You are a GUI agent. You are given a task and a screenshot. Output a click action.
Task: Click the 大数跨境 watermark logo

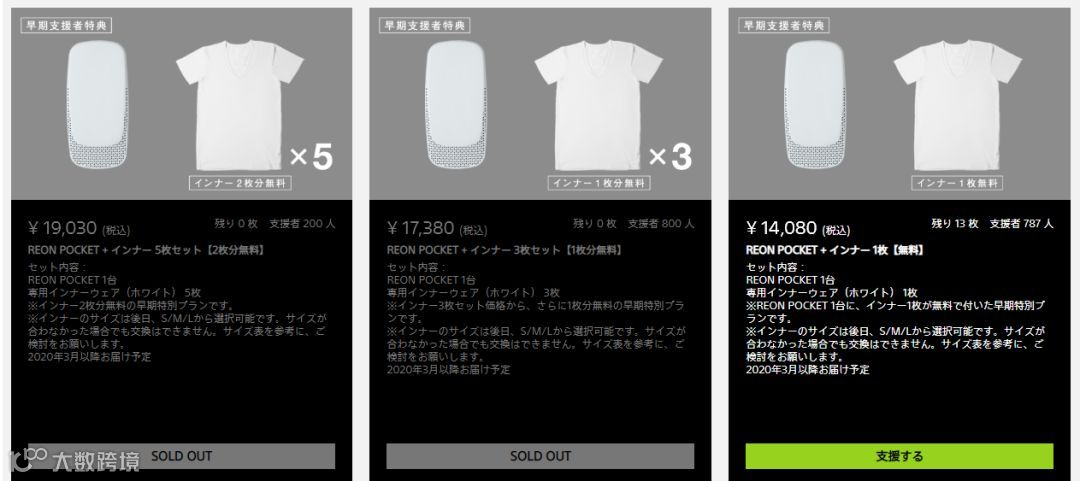(74, 460)
